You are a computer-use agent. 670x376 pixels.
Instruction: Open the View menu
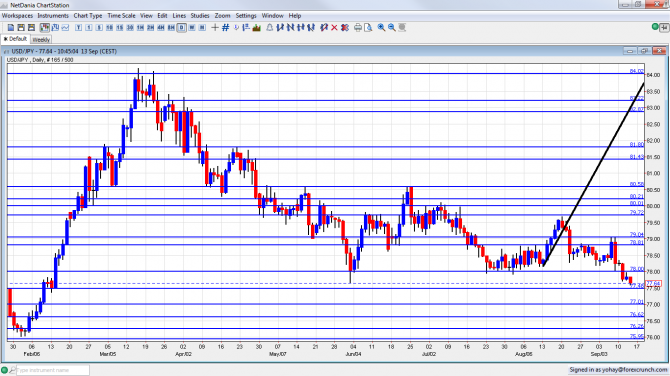pos(146,16)
